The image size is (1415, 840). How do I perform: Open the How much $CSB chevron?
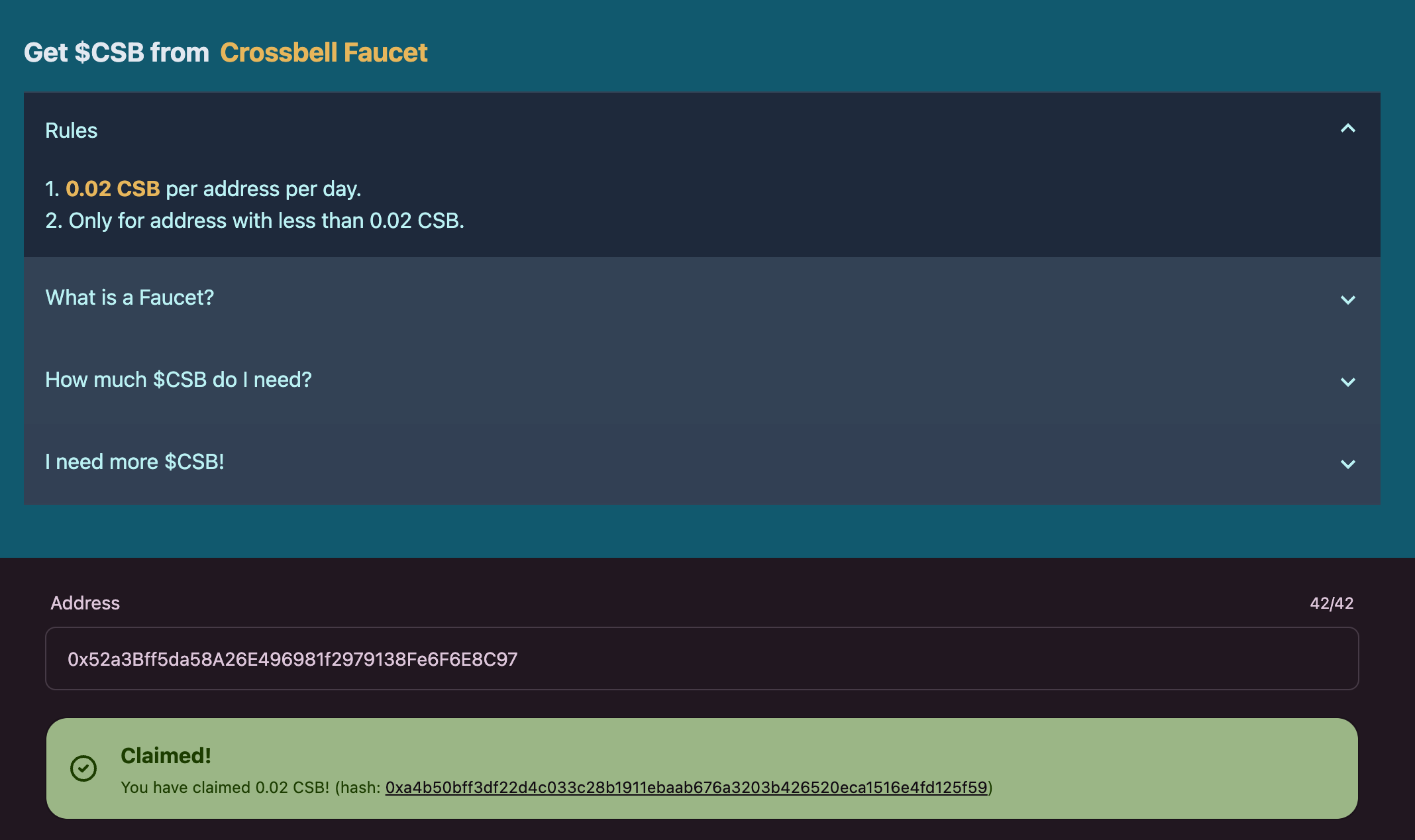tap(1347, 382)
